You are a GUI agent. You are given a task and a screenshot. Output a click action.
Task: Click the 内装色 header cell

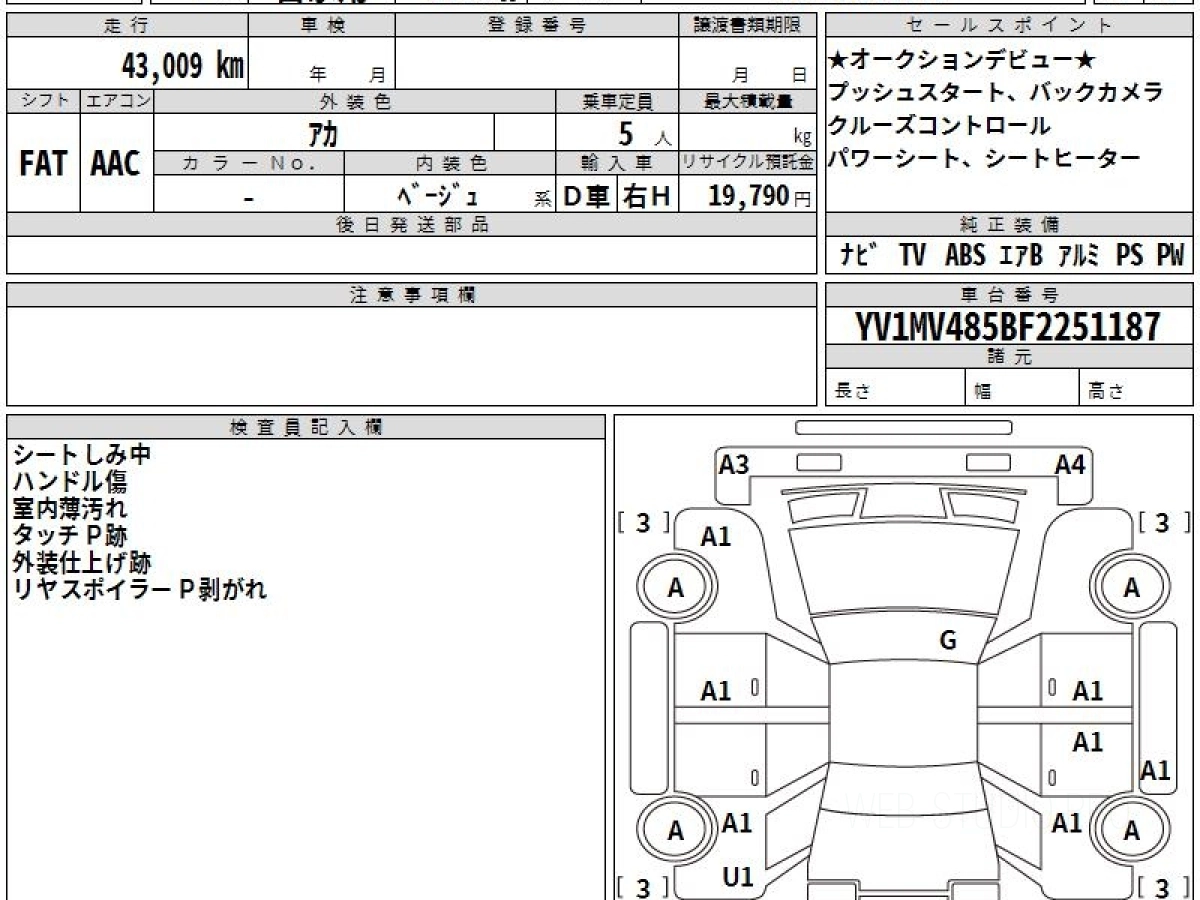click(450, 162)
